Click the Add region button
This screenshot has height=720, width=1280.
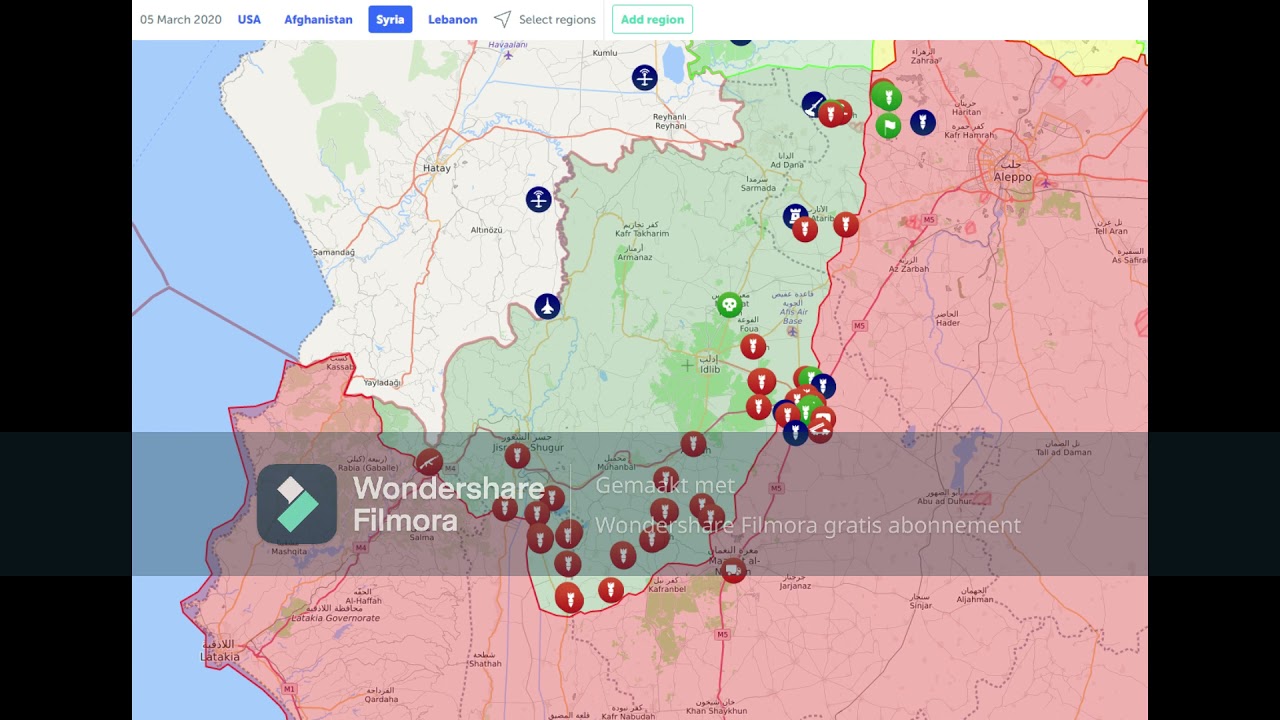[652, 19]
